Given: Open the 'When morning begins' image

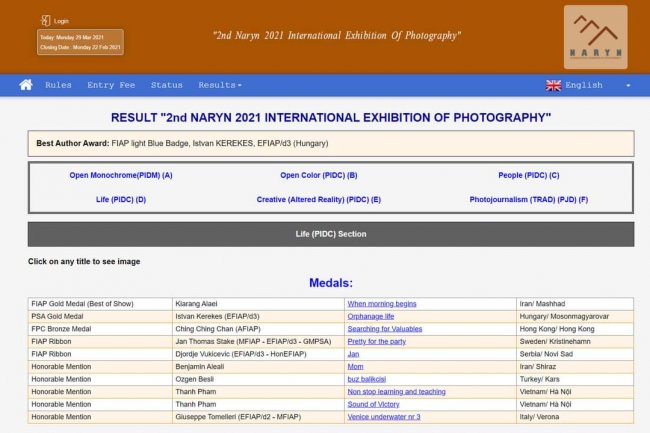Looking at the screenshot, I should (381, 303).
